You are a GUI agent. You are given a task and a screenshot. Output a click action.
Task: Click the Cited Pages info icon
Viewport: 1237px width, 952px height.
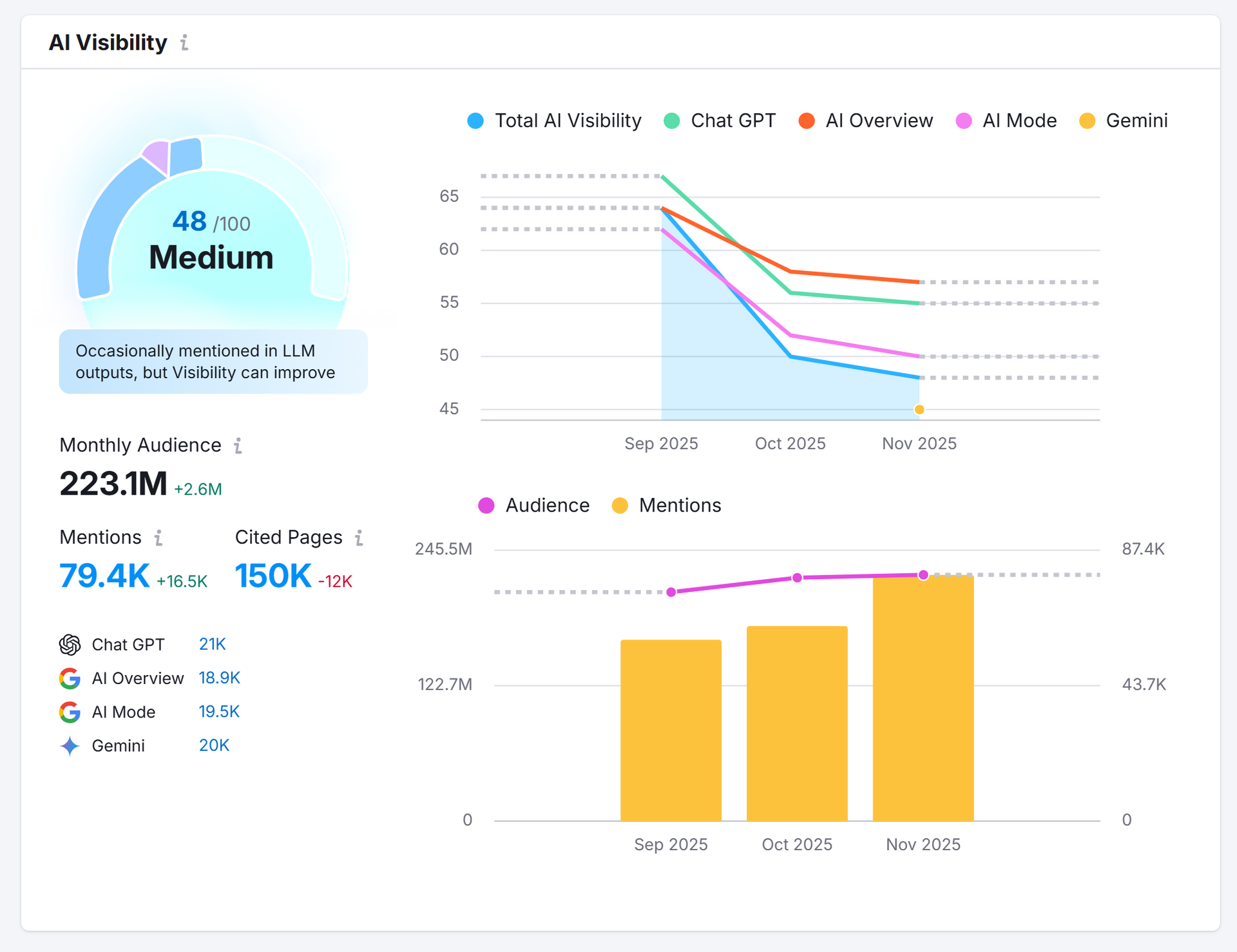(x=359, y=538)
